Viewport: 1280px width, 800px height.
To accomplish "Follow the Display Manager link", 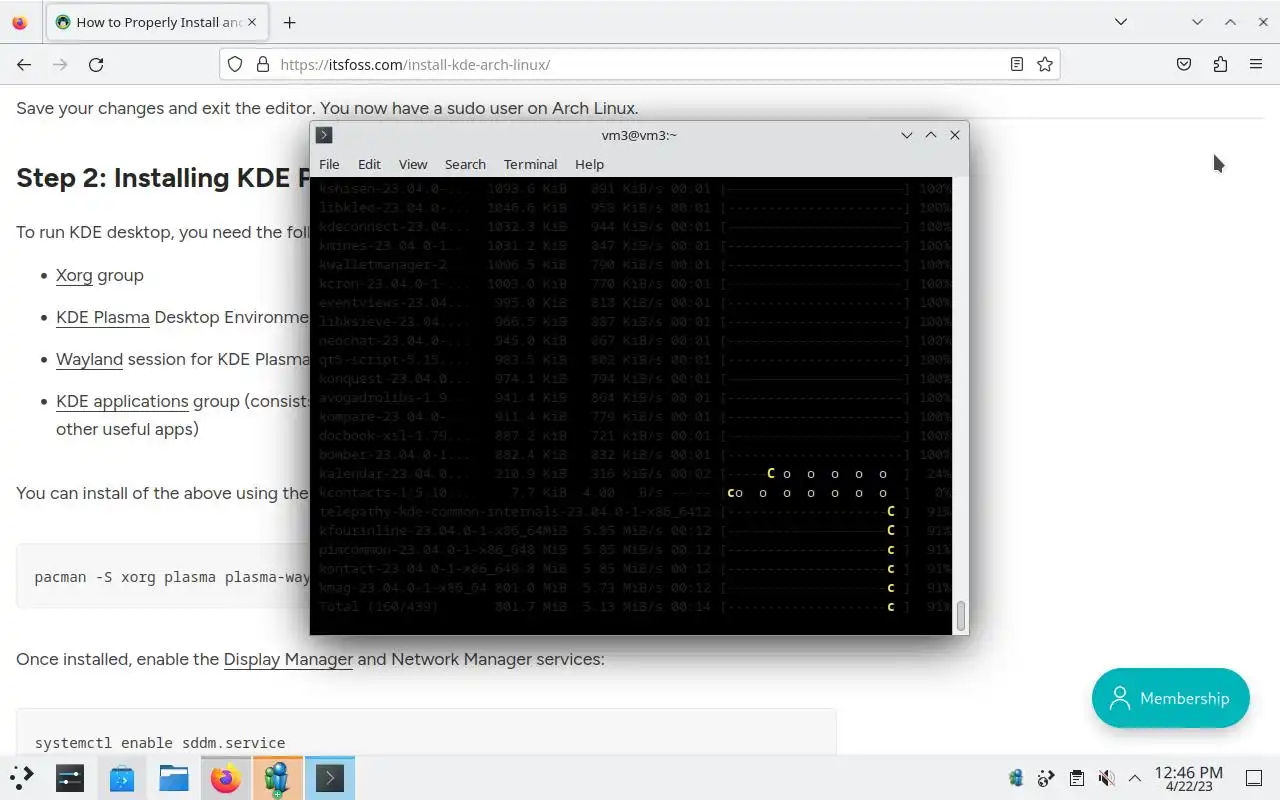I will click(288, 659).
